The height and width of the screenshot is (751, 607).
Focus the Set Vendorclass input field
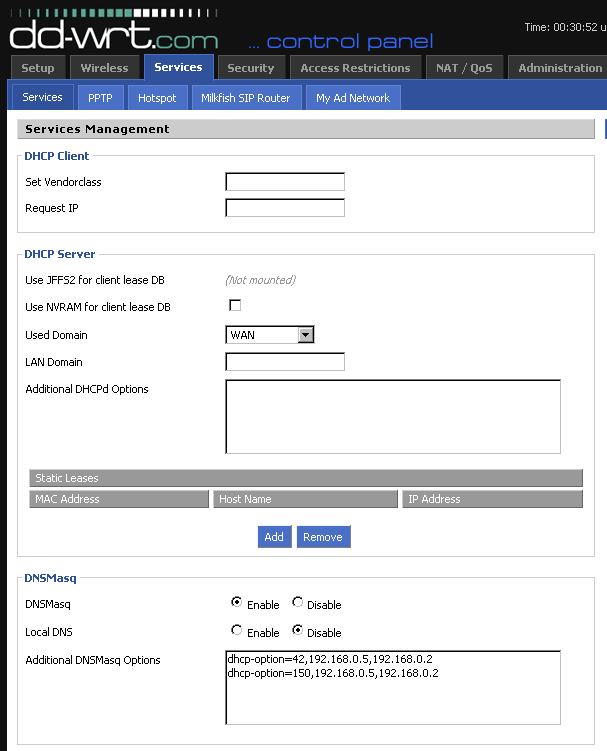coord(285,182)
